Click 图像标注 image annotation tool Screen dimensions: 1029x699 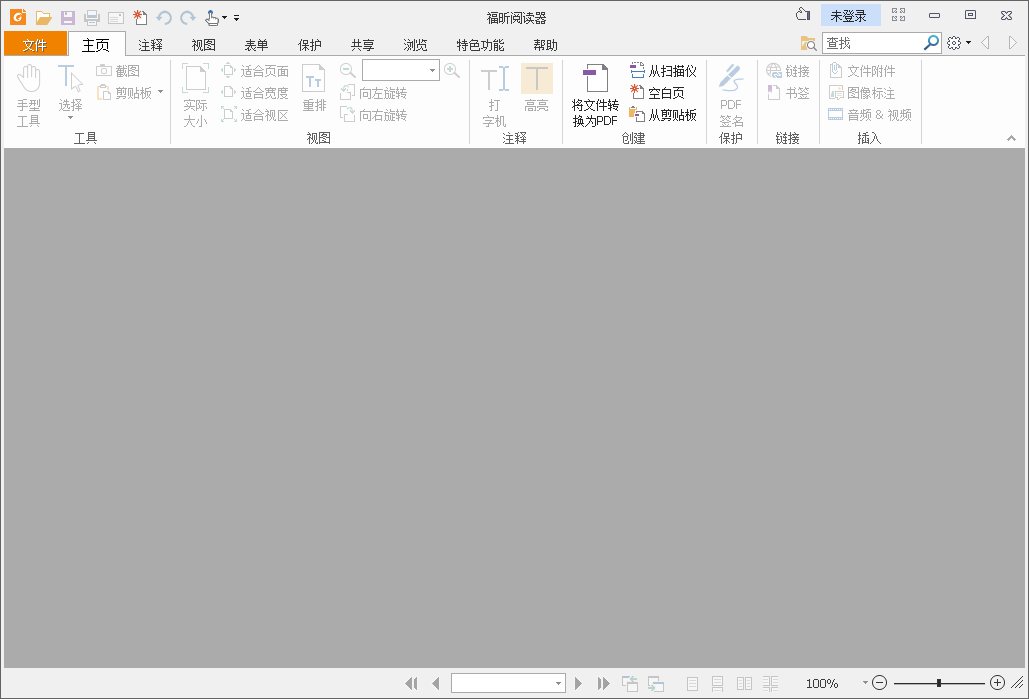(862, 93)
